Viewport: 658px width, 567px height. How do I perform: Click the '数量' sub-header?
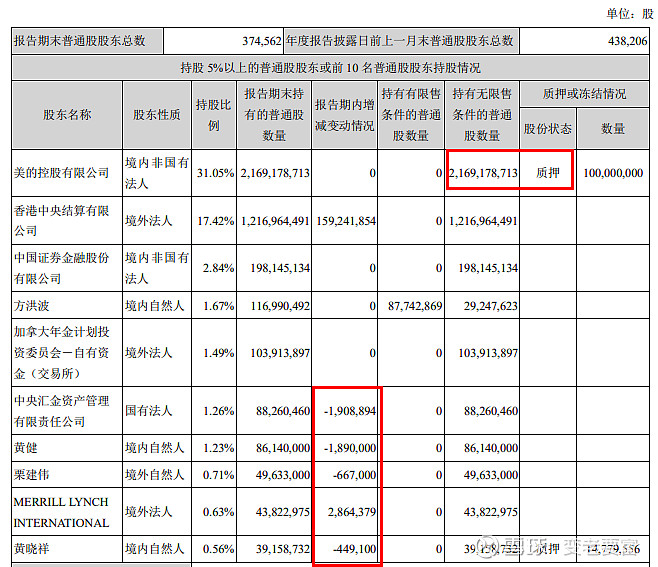click(613, 128)
